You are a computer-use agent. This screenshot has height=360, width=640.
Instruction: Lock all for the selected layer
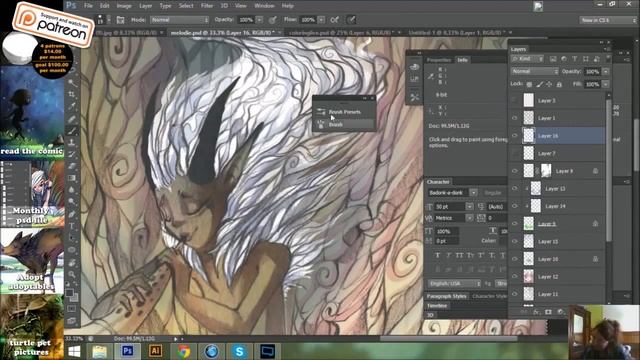(x=559, y=84)
